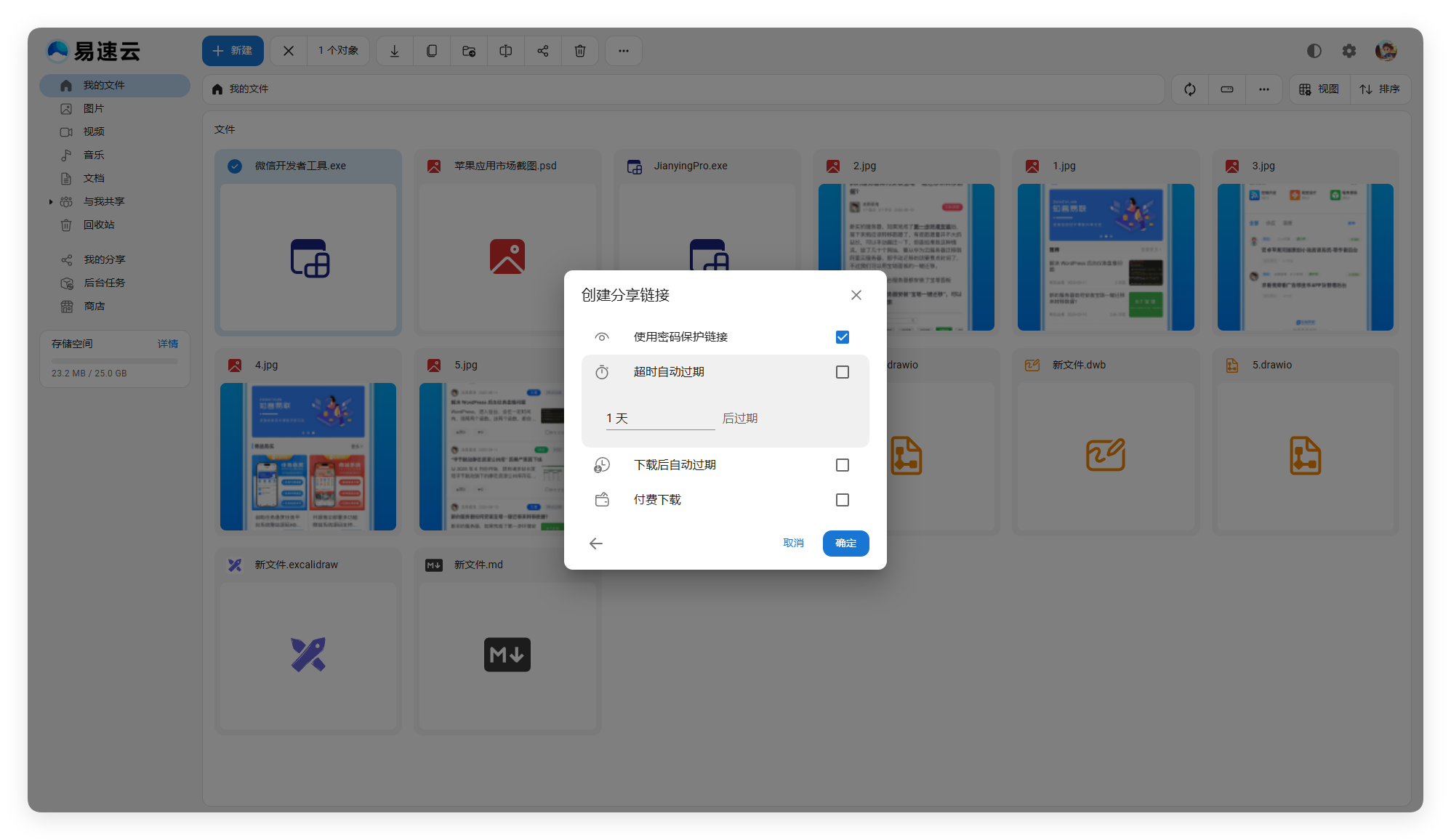Open the 视图 view options dropdown
1451x840 pixels.
pyautogui.click(x=1319, y=89)
